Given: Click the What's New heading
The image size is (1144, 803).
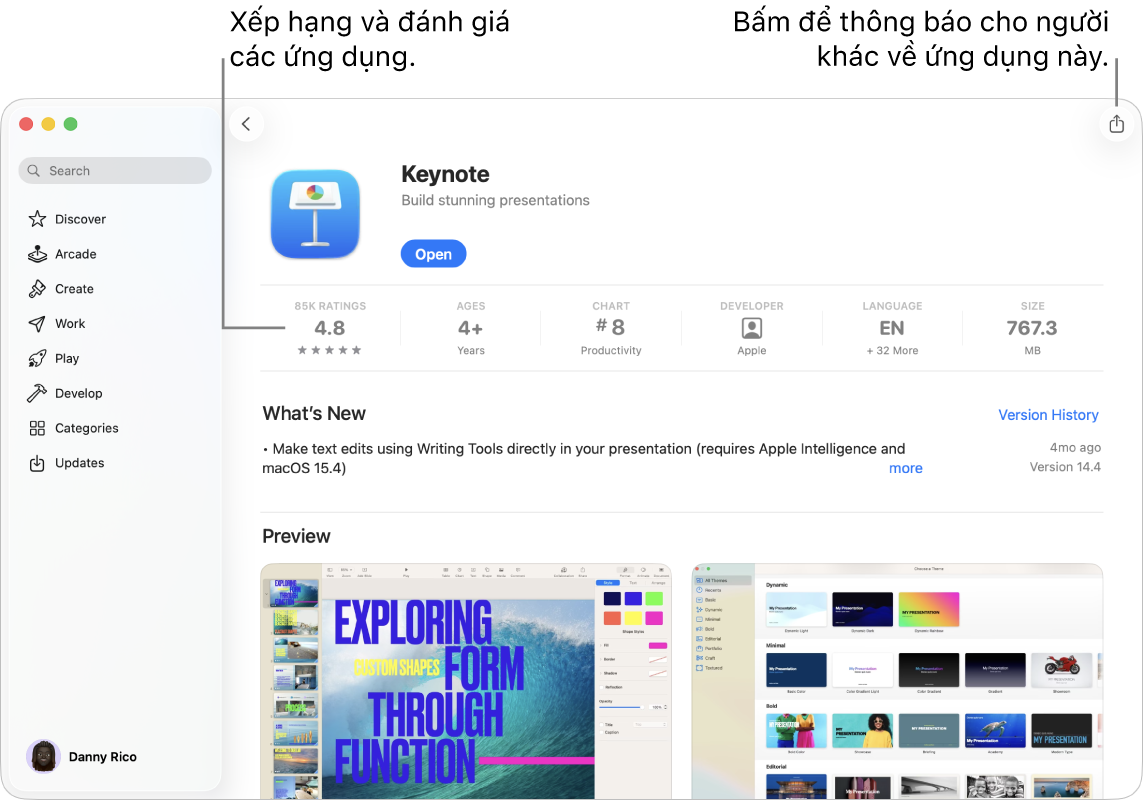Looking at the screenshot, I should [314, 414].
